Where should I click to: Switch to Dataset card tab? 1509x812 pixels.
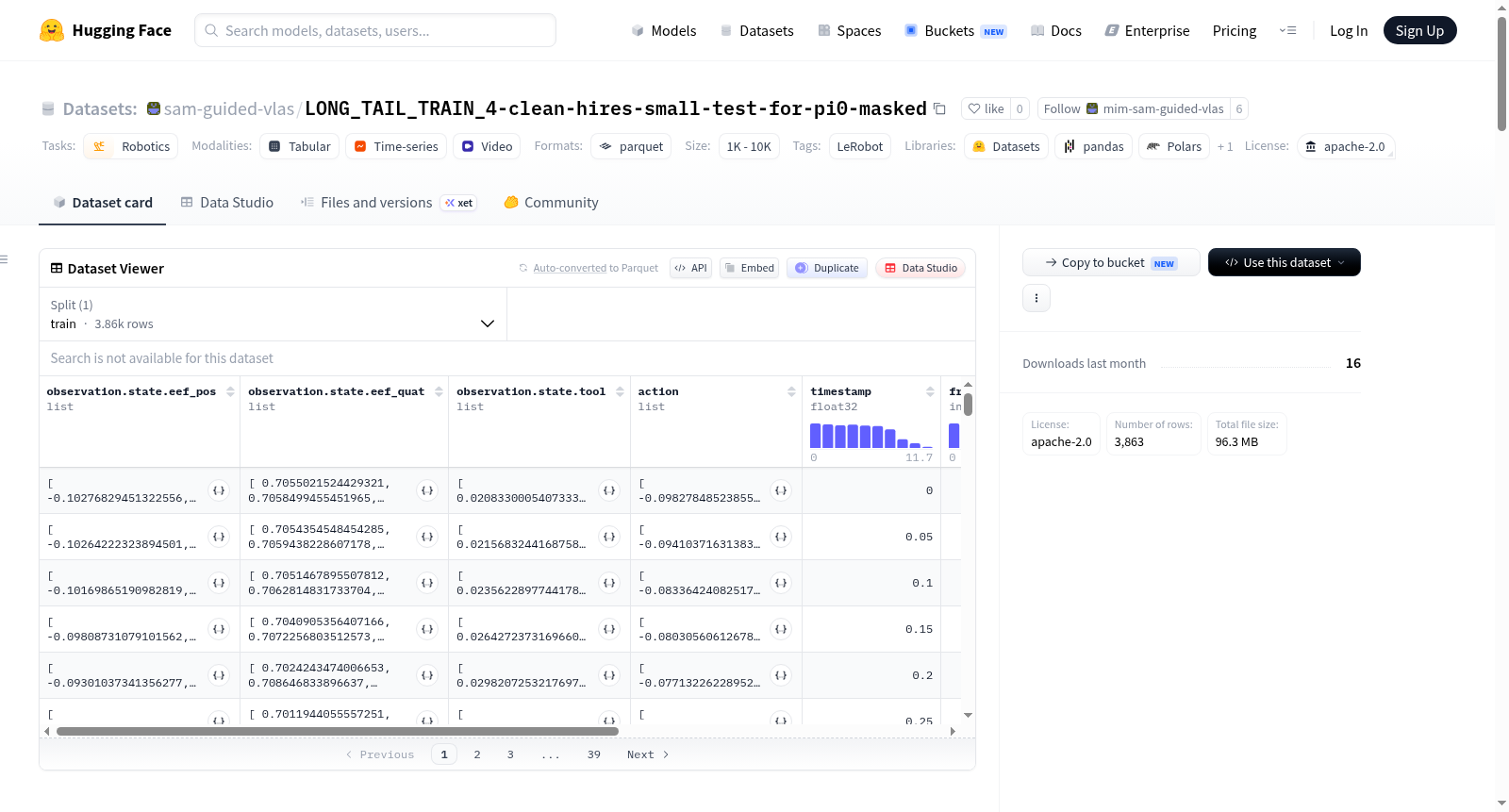coord(102,203)
